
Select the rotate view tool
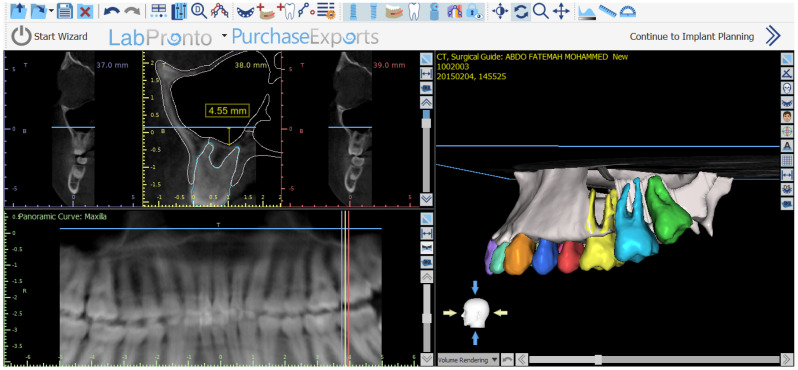[x=521, y=11]
